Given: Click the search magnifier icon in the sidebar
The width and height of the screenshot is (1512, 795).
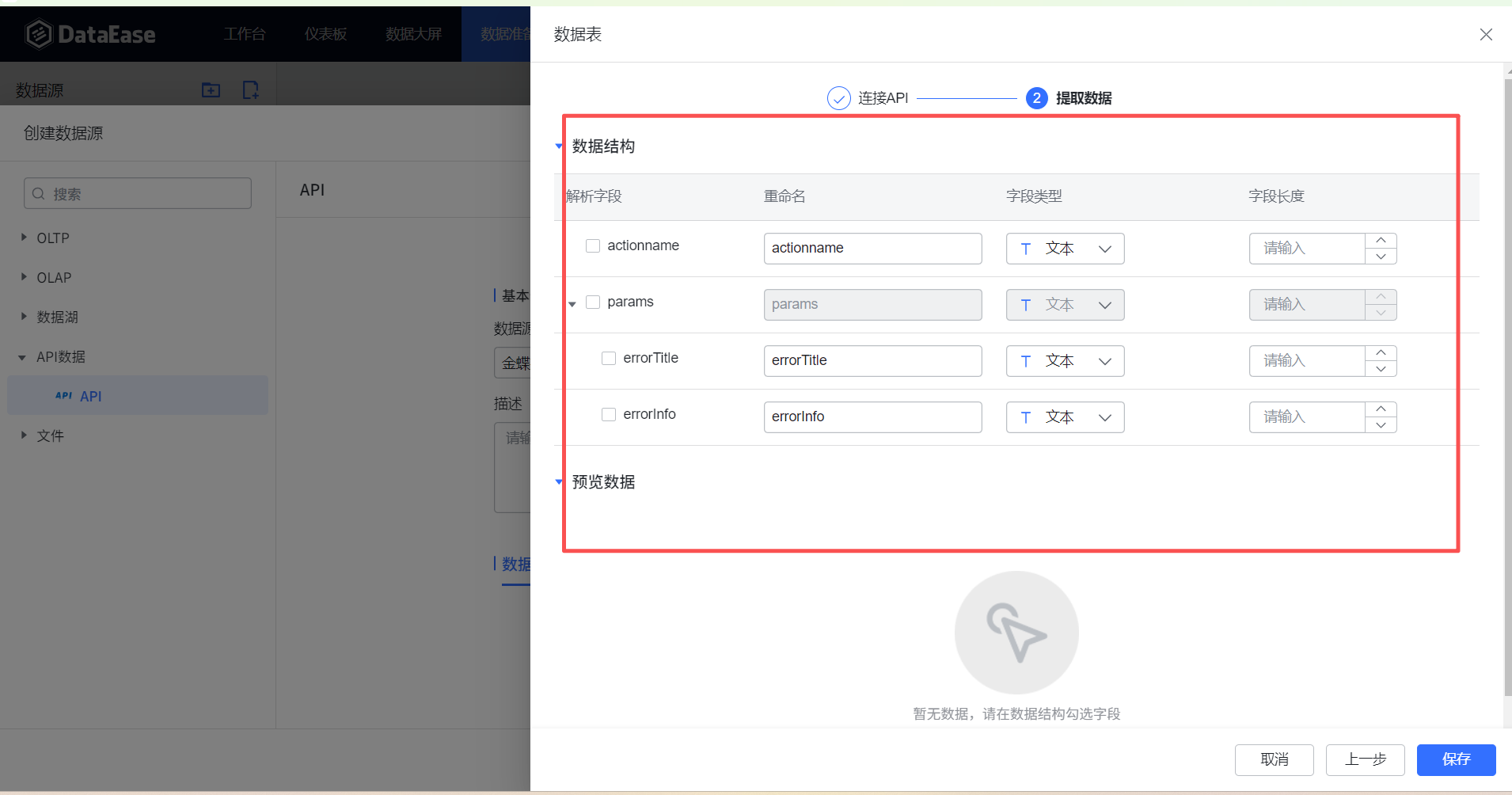Looking at the screenshot, I should click(x=39, y=194).
